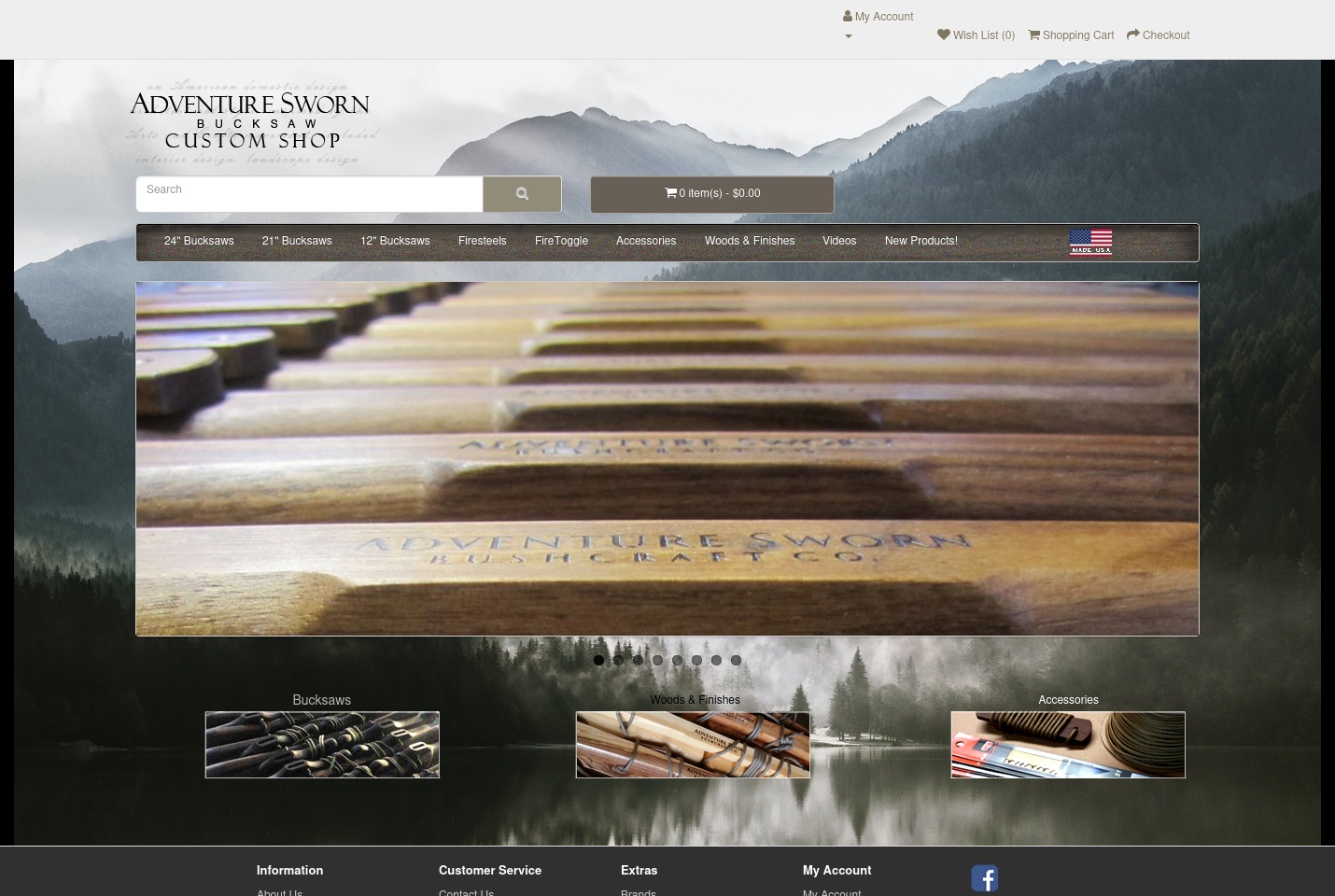
Task: Open the Shopping Cart link
Action: (1071, 35)
